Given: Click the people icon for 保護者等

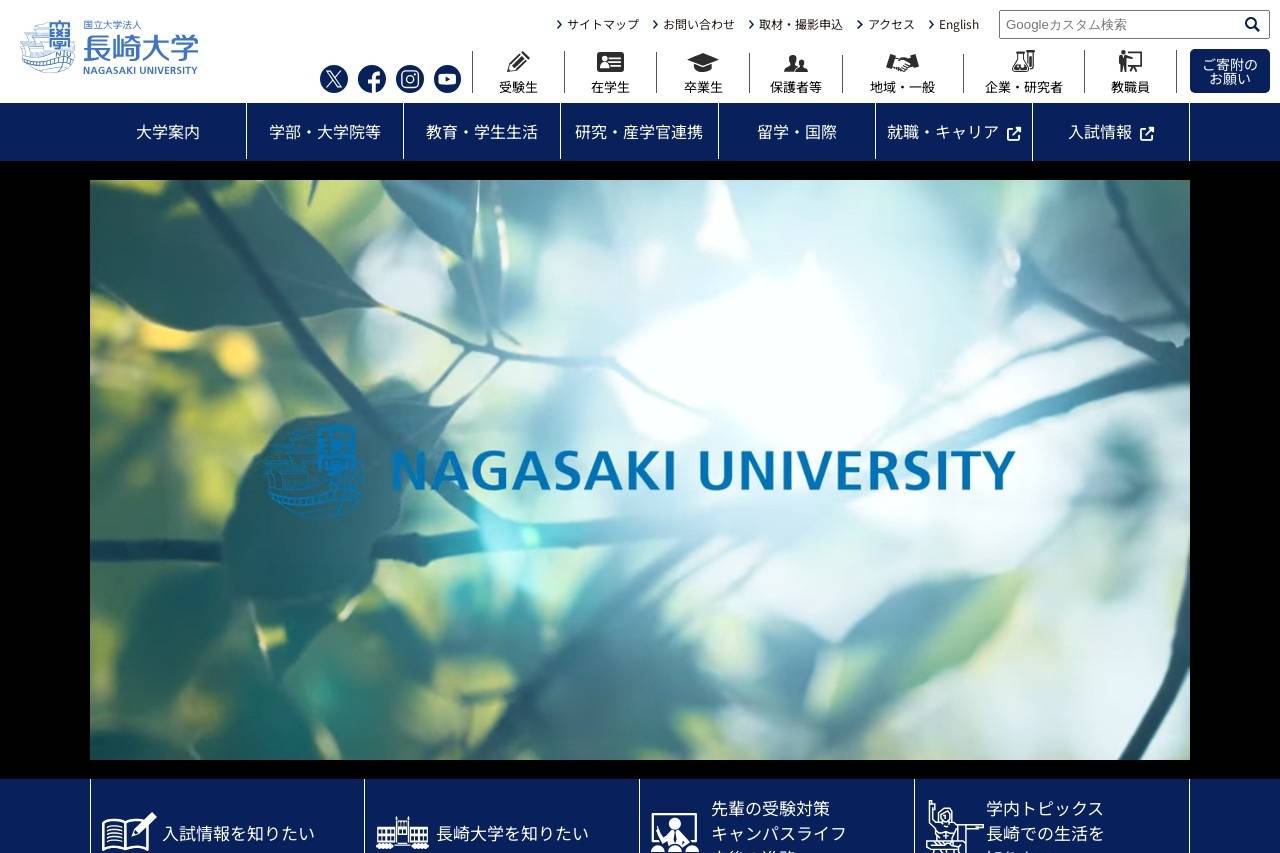Looking at the screenshot, I should [x=796, y=63].
